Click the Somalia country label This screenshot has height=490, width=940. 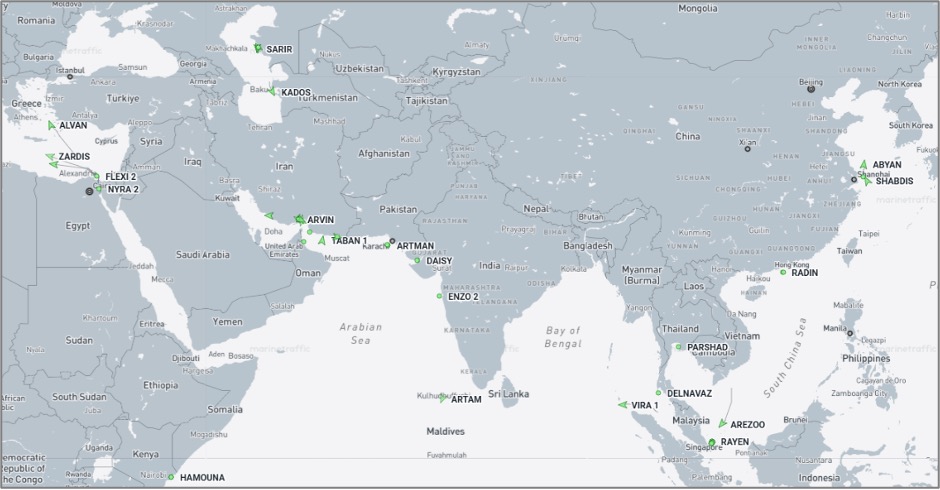(x=225, y=410)
